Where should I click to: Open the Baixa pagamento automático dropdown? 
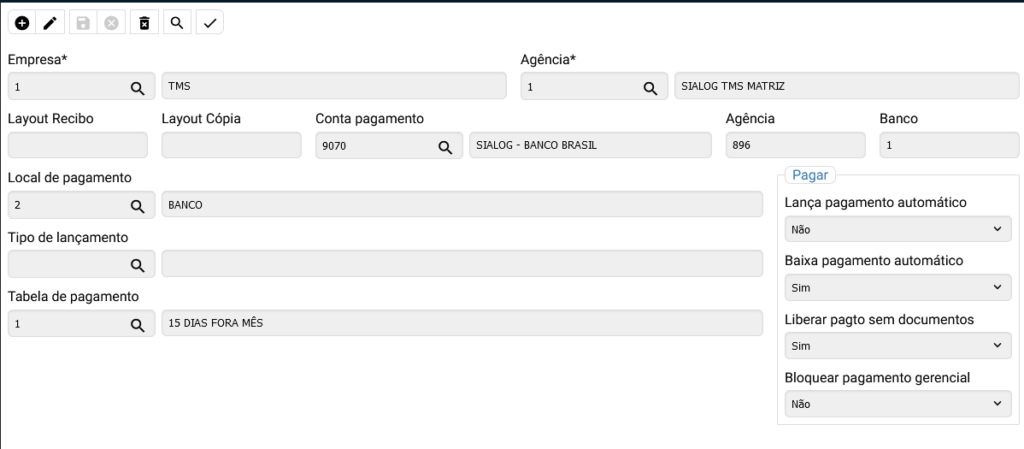[897, 287]
